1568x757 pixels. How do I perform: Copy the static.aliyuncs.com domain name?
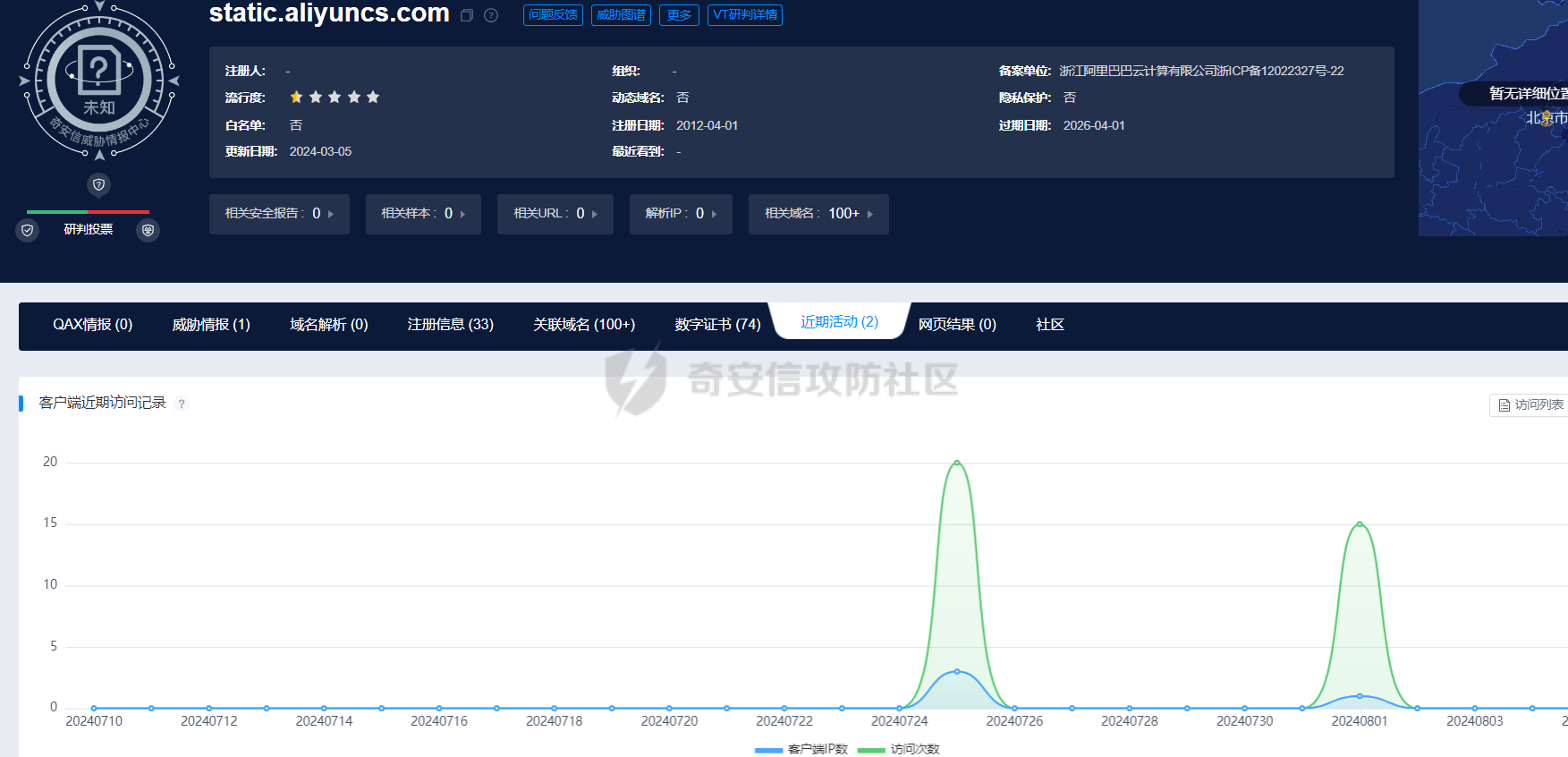pos(466,15)
